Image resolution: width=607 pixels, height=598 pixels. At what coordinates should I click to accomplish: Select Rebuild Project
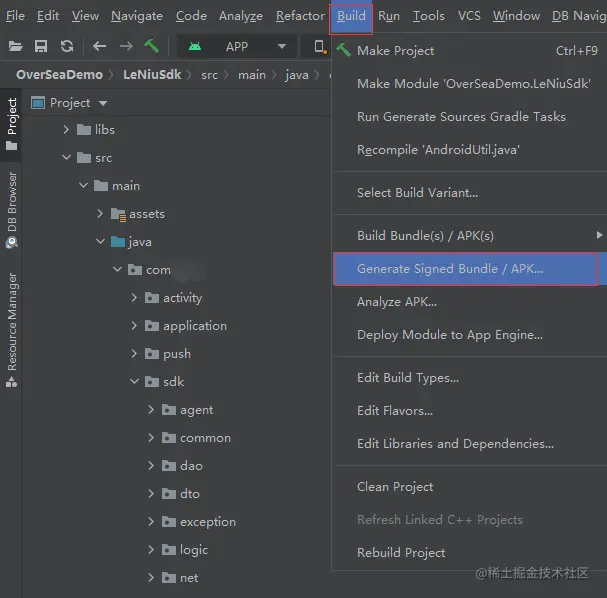[470, 552]
